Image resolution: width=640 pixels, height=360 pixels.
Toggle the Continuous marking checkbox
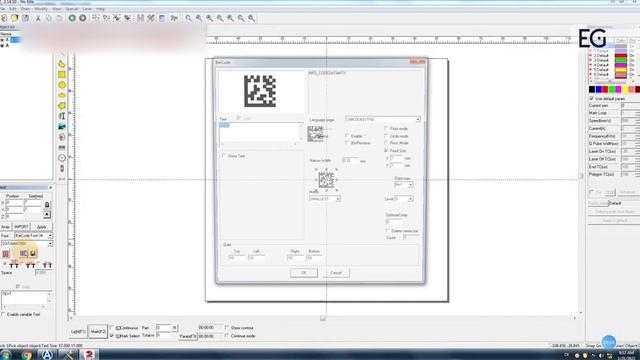[x=112, y=328]
